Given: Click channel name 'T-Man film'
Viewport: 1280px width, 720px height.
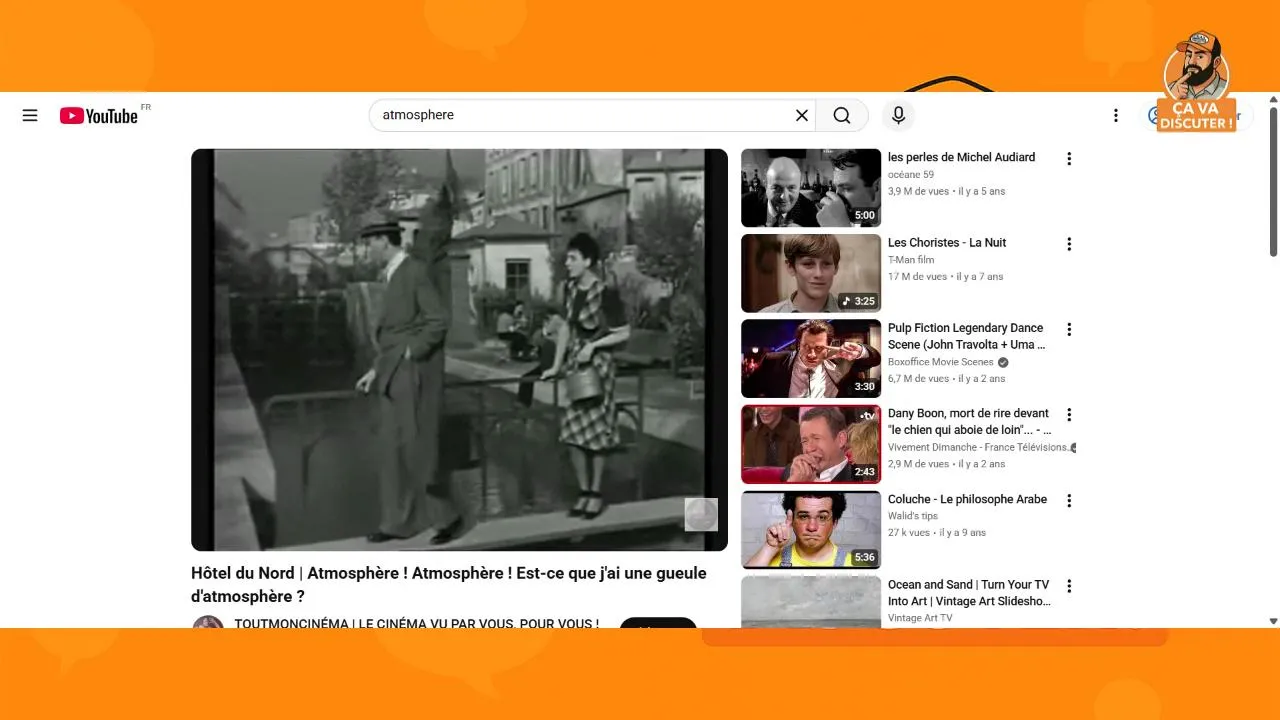Looking at the screenshot, I should pyautogui.click(x=911, y=260).
